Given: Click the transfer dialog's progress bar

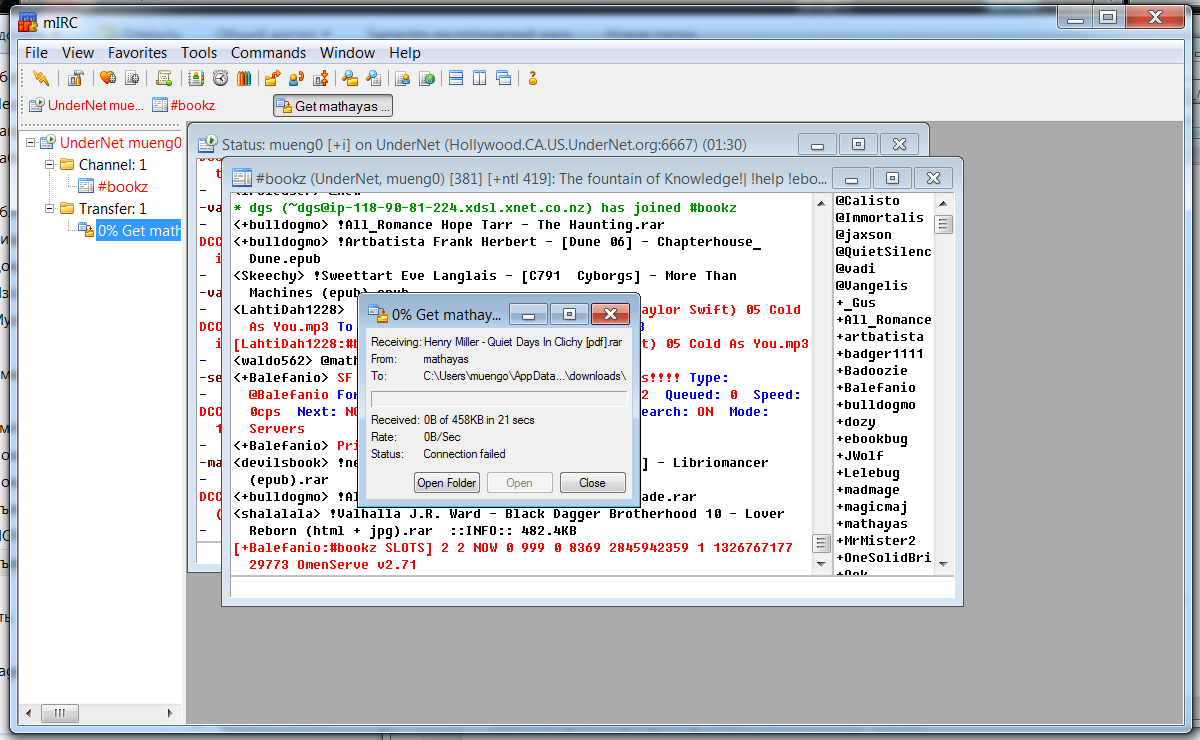Looking at the screenshot, I should (x=498, y=400).
